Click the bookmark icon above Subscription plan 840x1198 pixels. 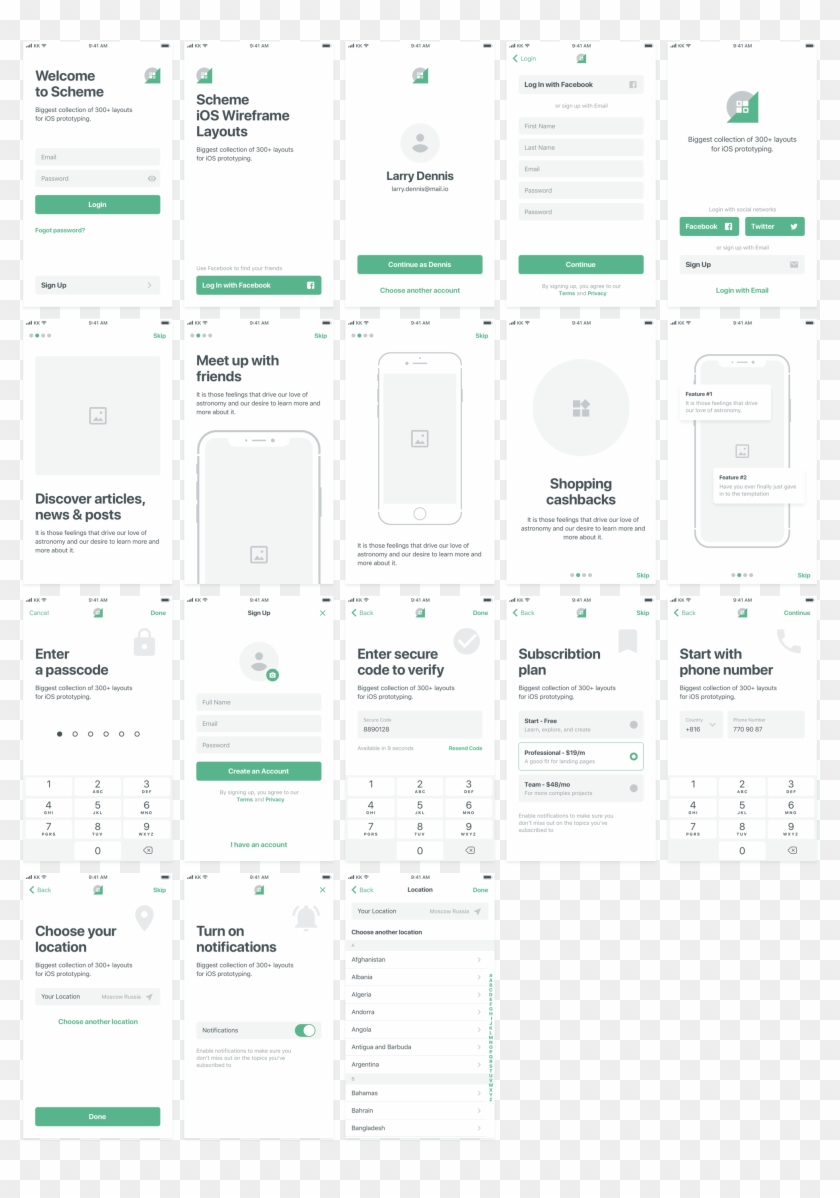click(x=627, y=643)
